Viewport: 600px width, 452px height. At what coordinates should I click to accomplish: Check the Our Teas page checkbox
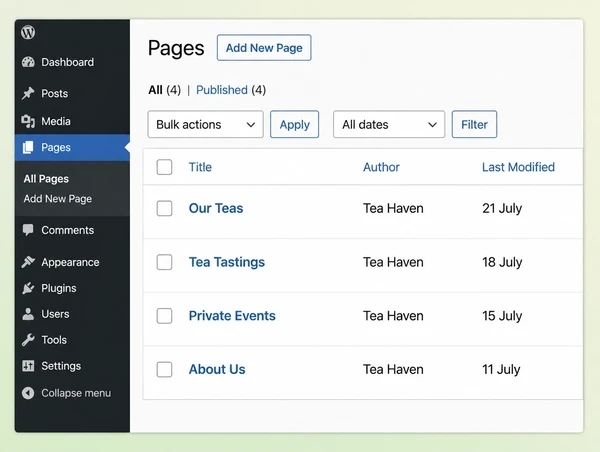click(164, 208)
